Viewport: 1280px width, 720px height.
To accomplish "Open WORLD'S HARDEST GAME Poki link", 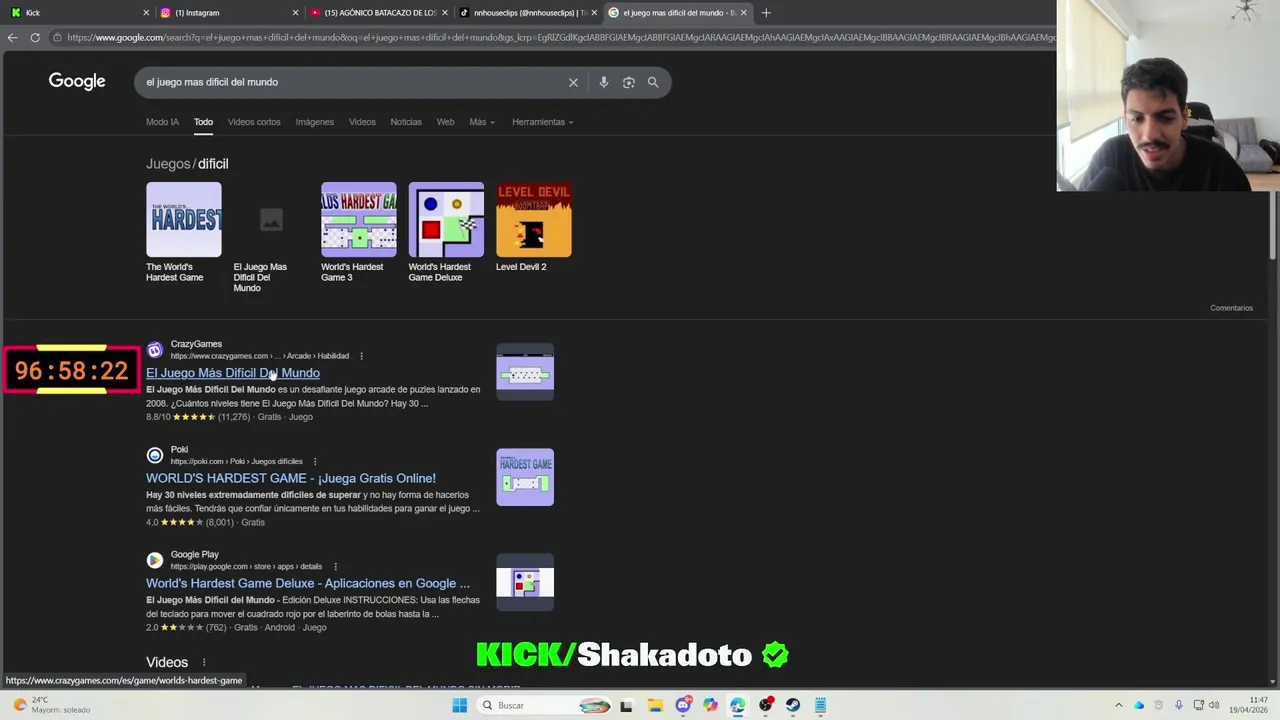I will [x=291, y=478].
